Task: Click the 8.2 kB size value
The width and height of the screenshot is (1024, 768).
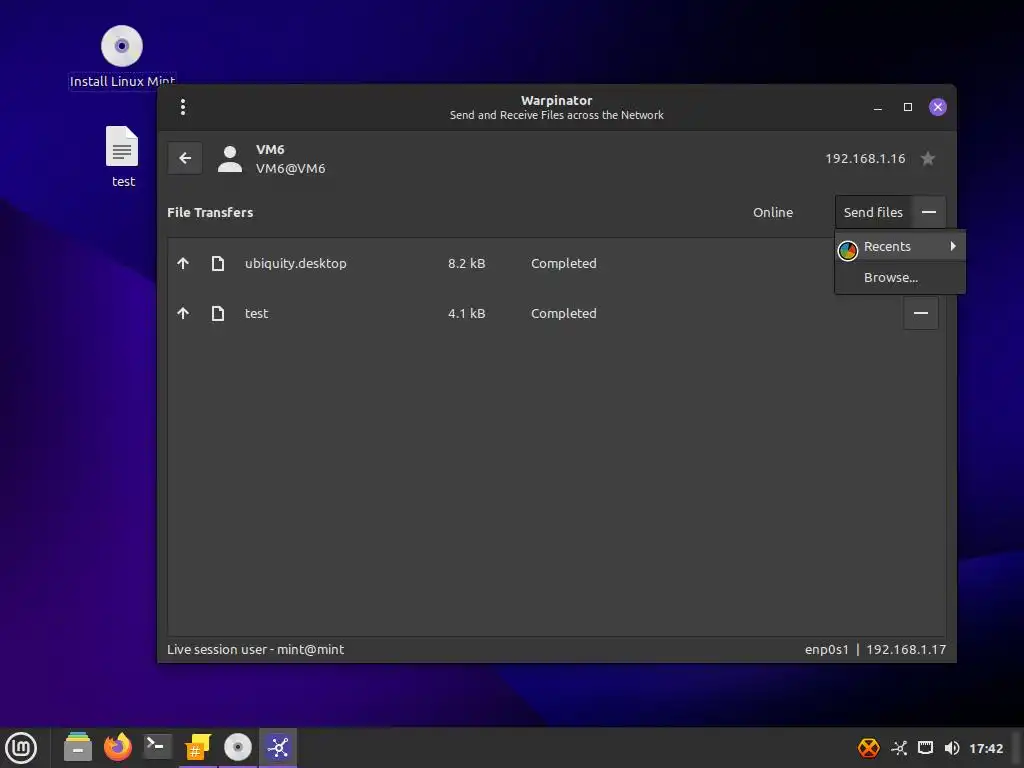Action: tap(466, 263)
